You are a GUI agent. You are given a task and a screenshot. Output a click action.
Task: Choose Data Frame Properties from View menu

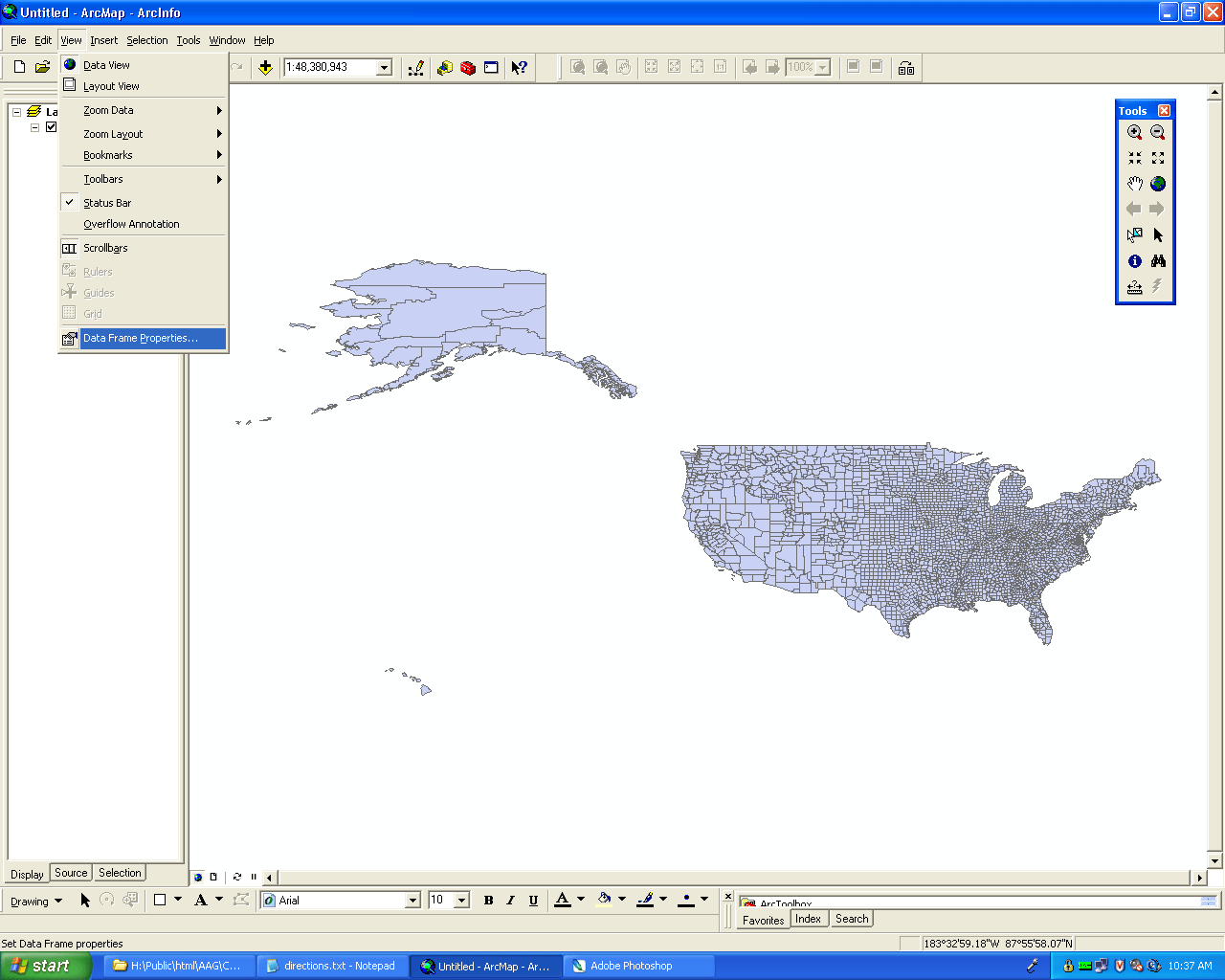141,338
